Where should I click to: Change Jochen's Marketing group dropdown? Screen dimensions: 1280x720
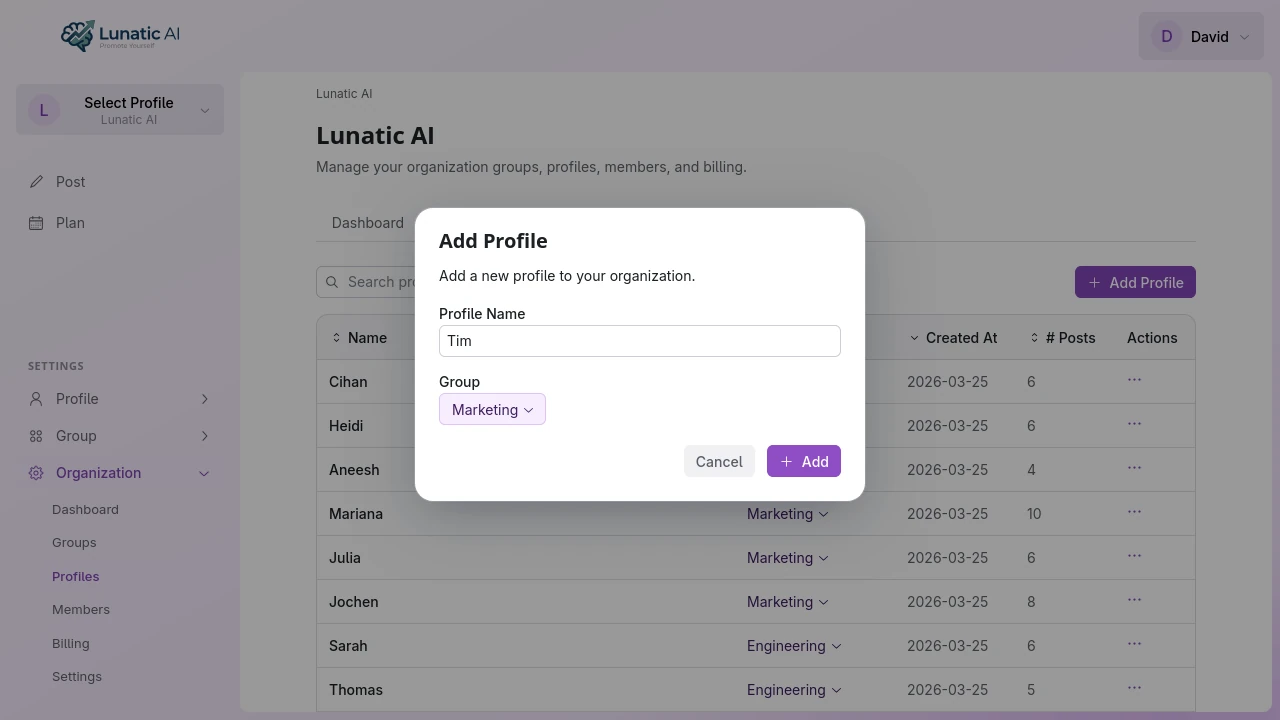click(x=788, y=601)
